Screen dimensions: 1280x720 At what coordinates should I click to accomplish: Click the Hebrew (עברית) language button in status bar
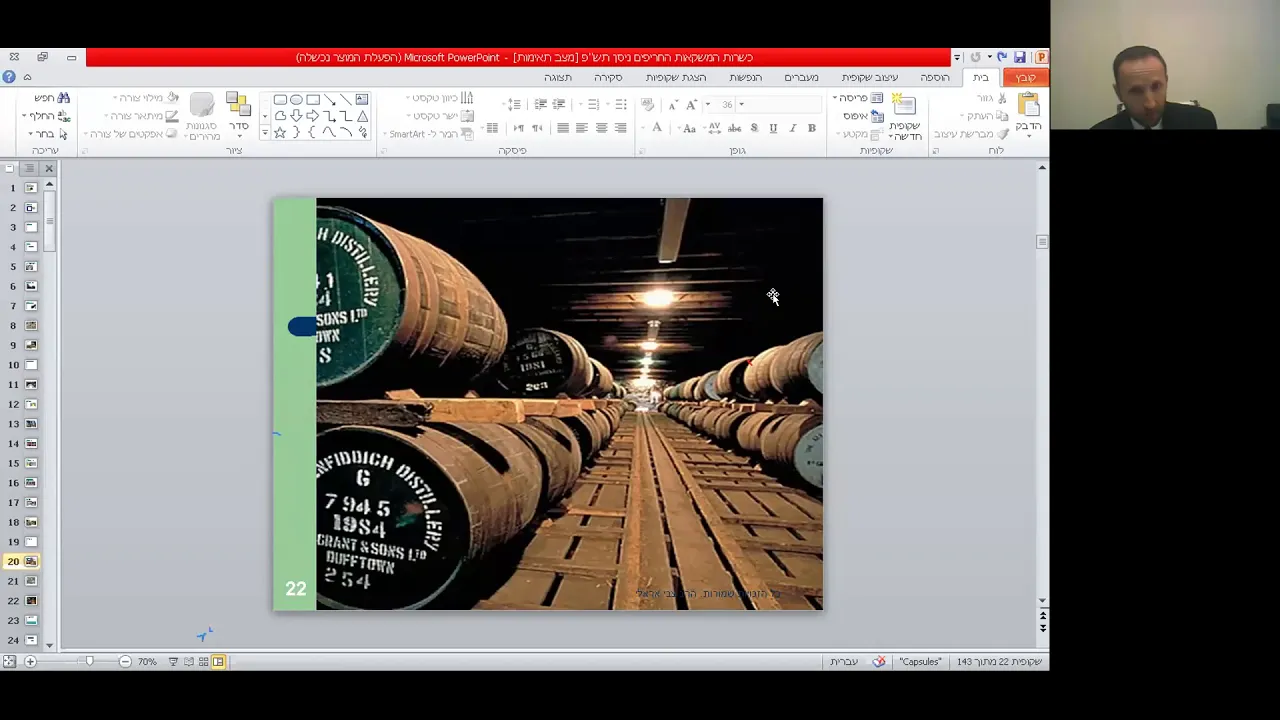click(x=843, y=662)
